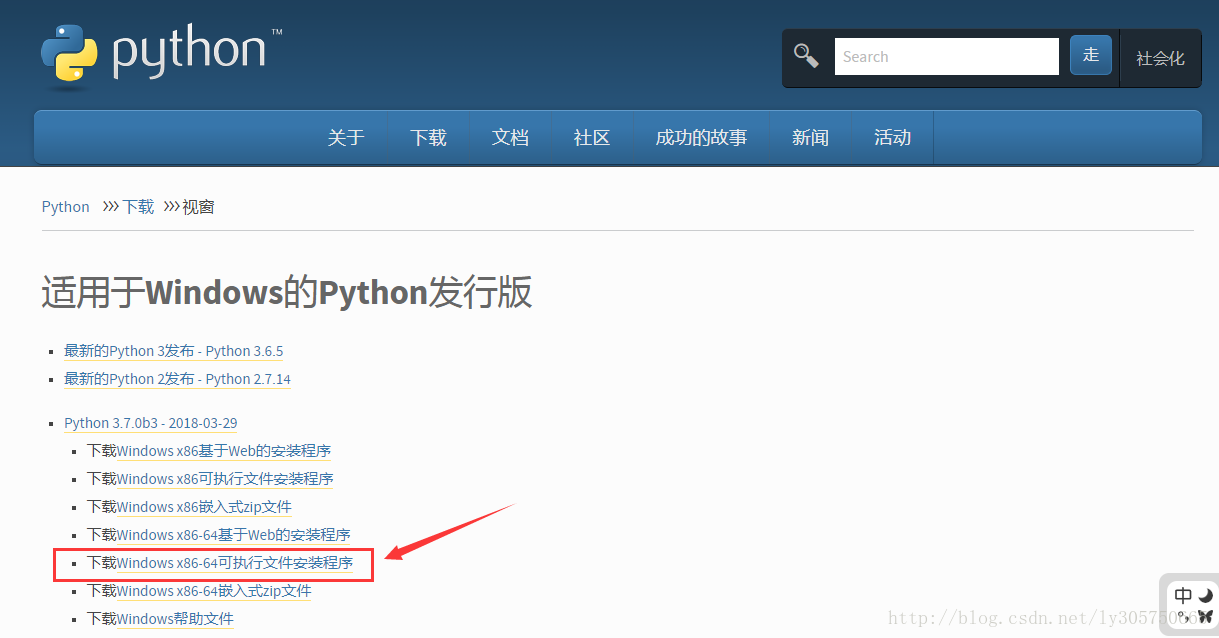The width and height of the screenshot is (1219, 638).
Task: Open Python 3.7.0b3 - 2018-03-29 release link
Action: click(x=151, y=423)
